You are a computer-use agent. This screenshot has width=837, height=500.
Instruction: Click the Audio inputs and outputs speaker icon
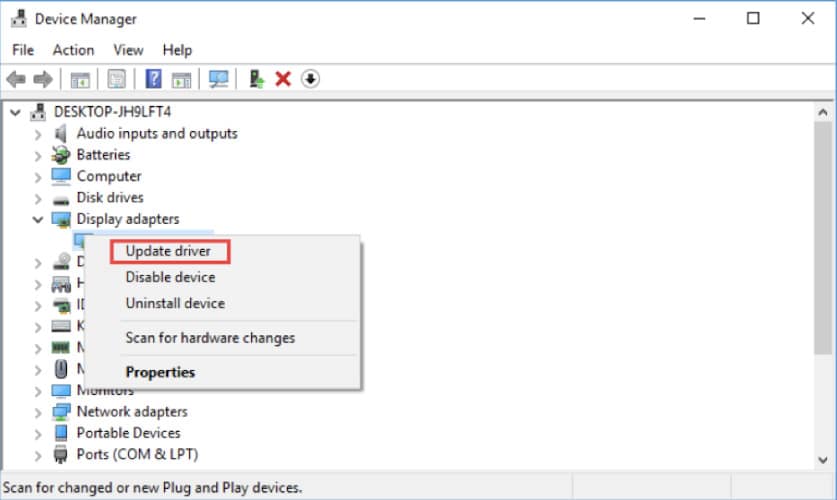[61, 133]
